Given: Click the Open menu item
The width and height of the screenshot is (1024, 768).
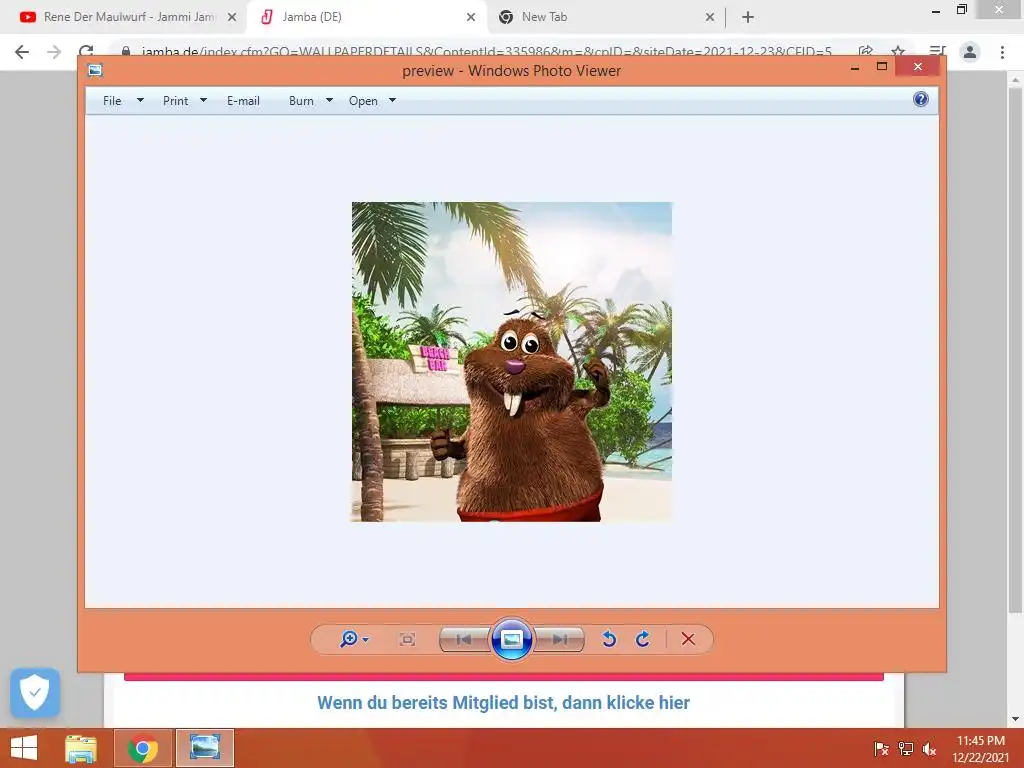Looking at the screenshot, I should coord(363,101).
